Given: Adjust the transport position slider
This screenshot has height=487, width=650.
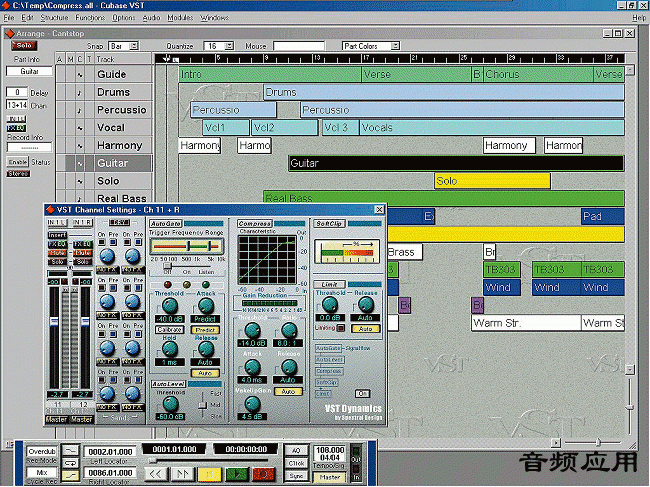Looking at the screenshot, I should pos(153,460).
